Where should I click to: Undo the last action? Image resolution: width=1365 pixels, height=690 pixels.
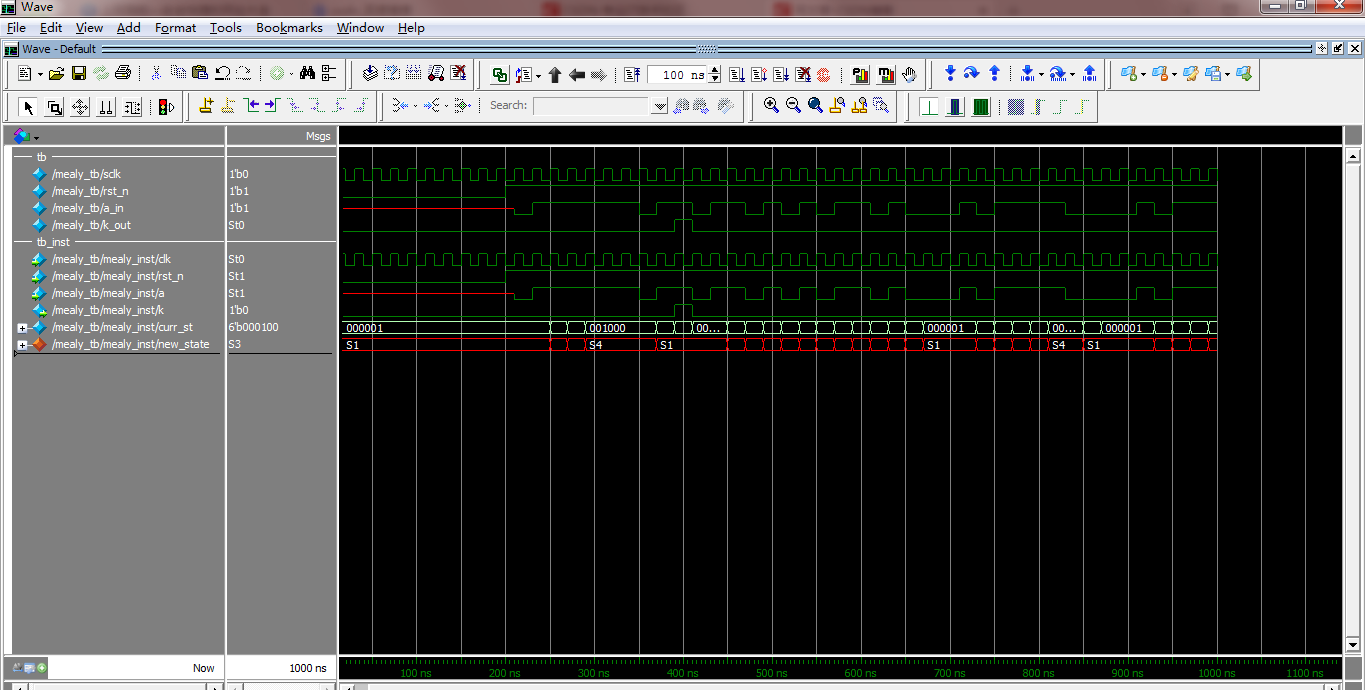pos(222,74)
